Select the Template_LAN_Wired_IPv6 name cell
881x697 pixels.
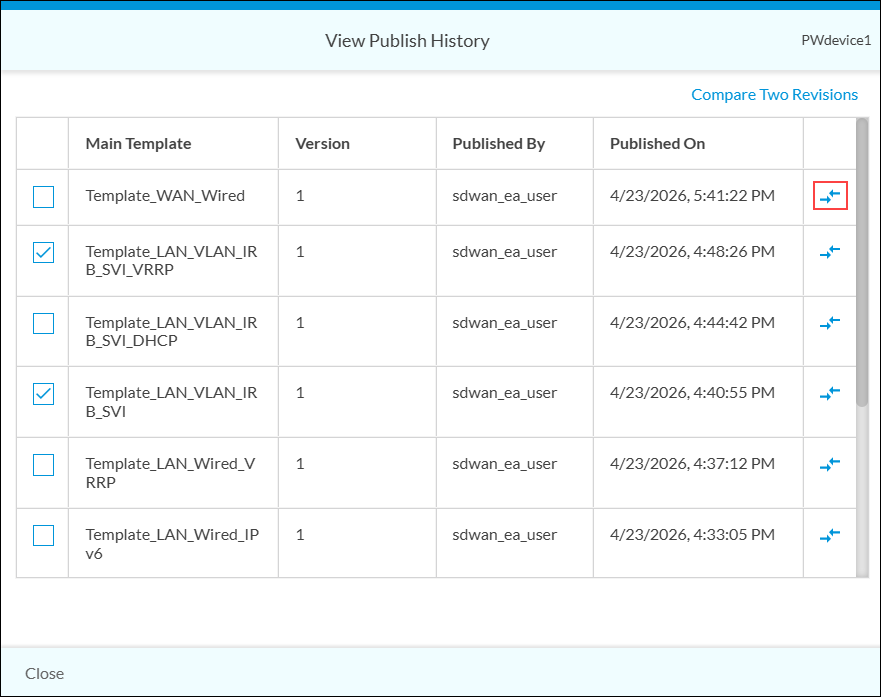[x=172, y=544]
